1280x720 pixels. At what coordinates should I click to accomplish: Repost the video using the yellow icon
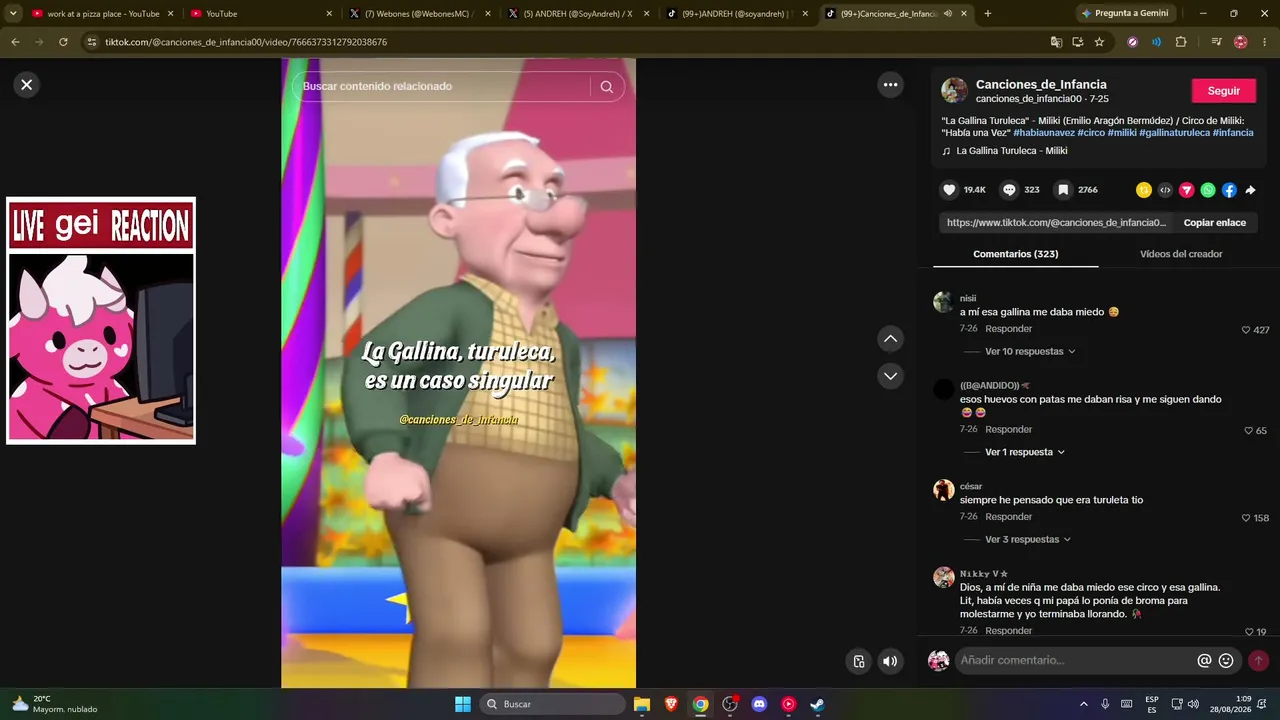coord(1144,190)
